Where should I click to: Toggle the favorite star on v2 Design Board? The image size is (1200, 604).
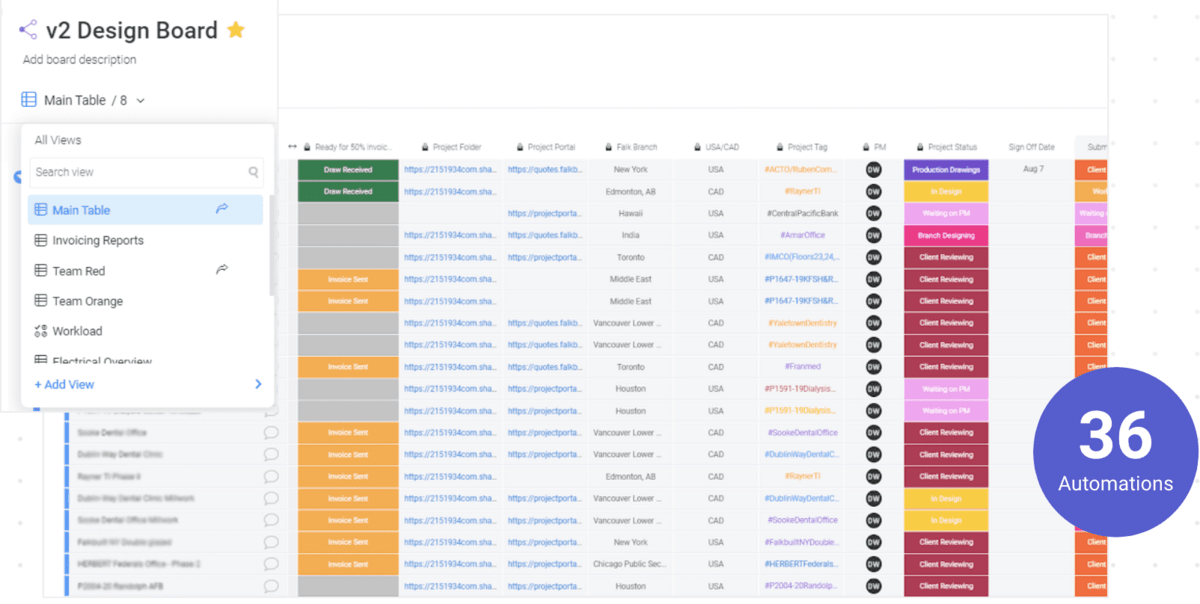[x=236, y=30]
